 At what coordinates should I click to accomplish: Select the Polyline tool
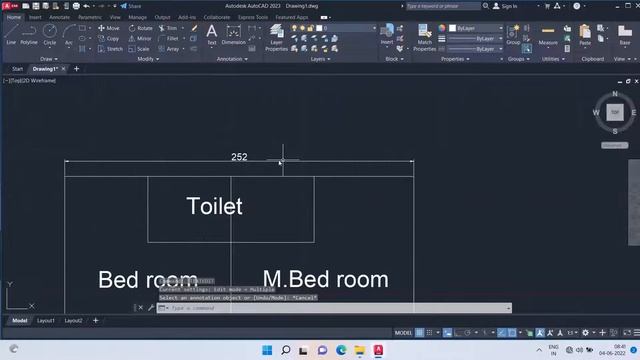(29, 34)
